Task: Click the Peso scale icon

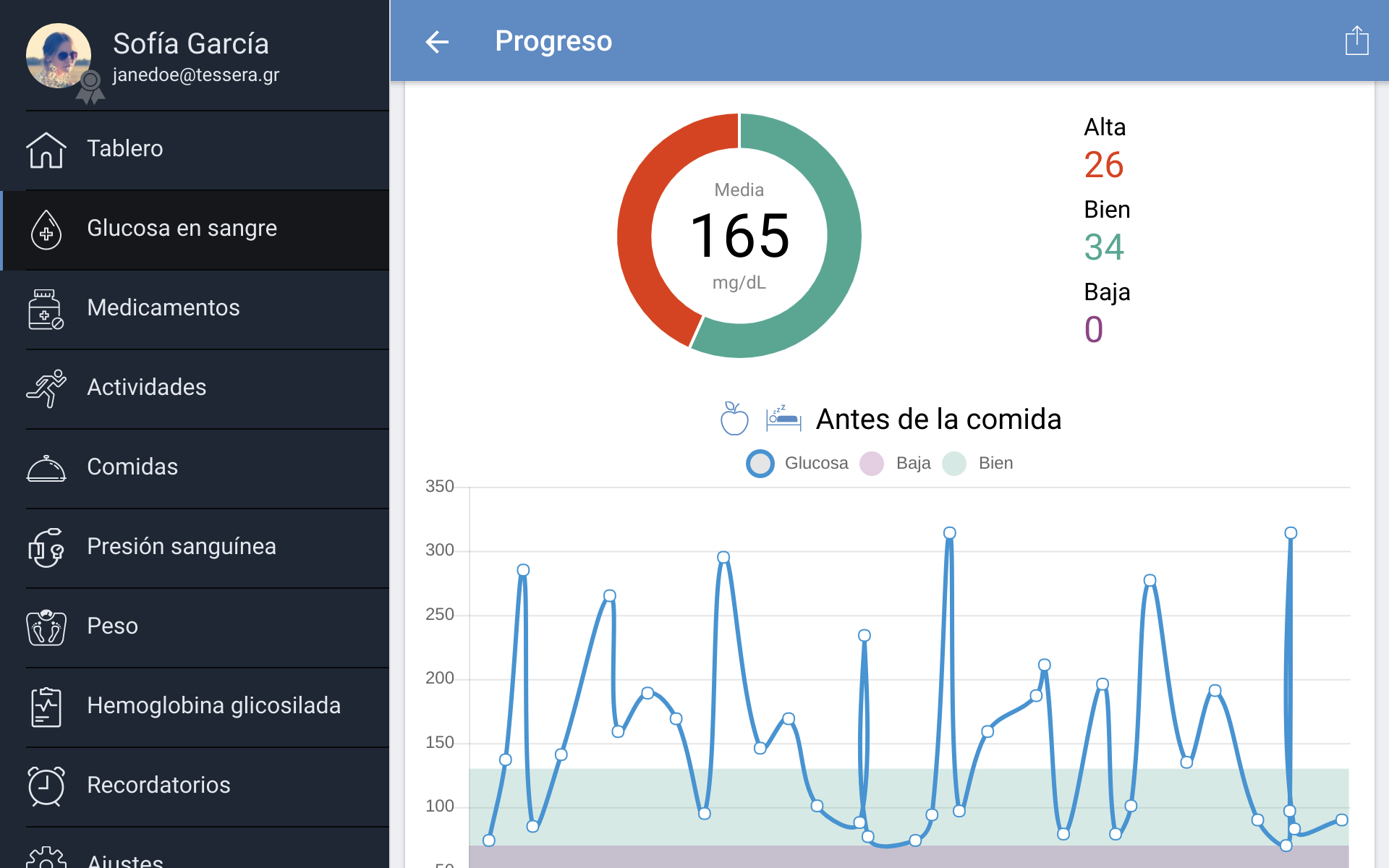Action: pos(46,627)
